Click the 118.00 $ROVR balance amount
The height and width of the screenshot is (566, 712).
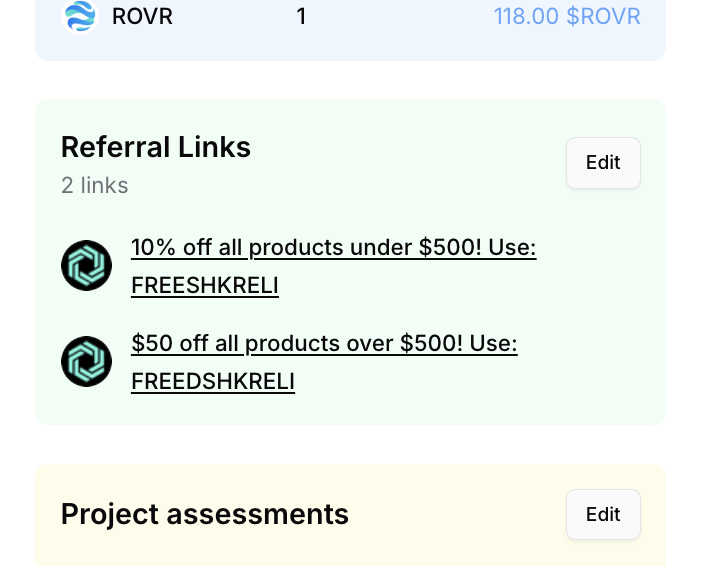[x=567, y=16]
